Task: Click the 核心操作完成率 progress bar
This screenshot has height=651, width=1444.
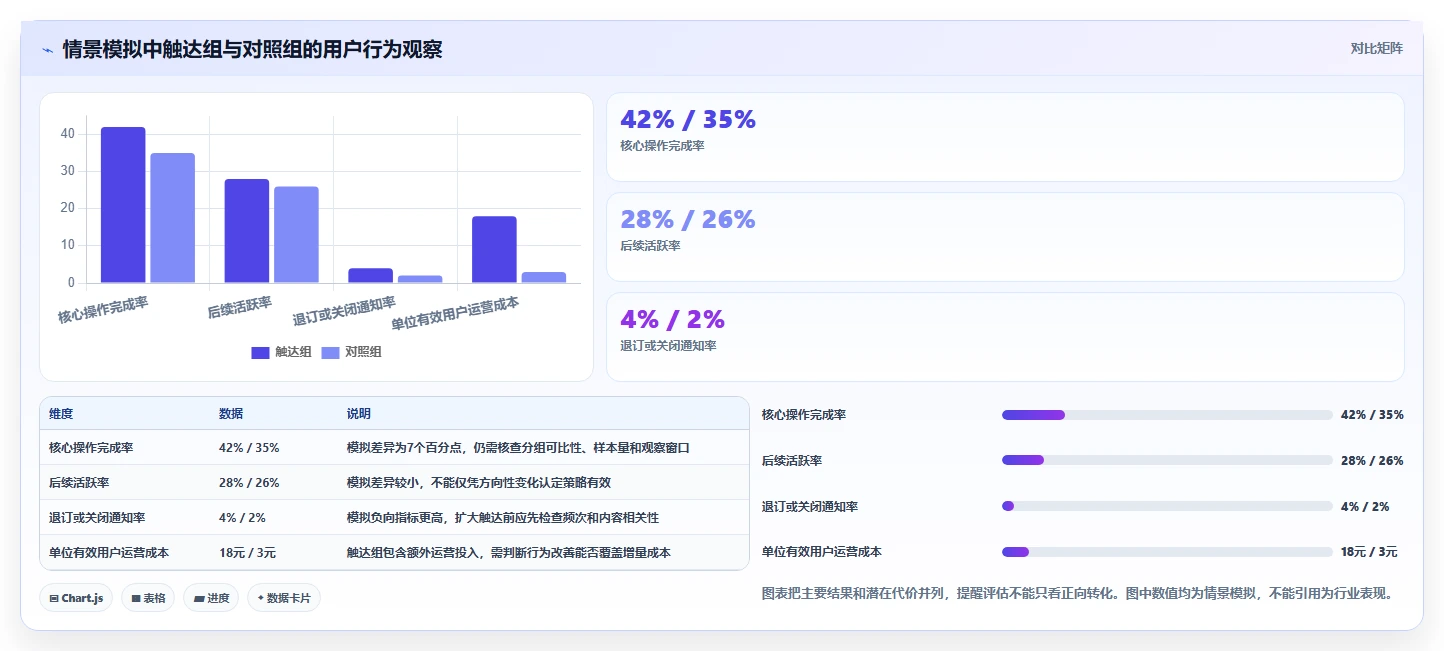Action: [1167, 415]
